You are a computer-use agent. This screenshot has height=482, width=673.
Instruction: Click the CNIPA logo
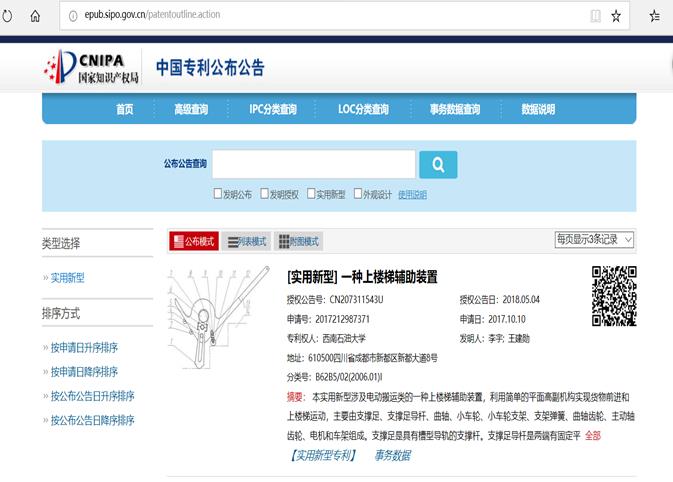pos(92,68)
